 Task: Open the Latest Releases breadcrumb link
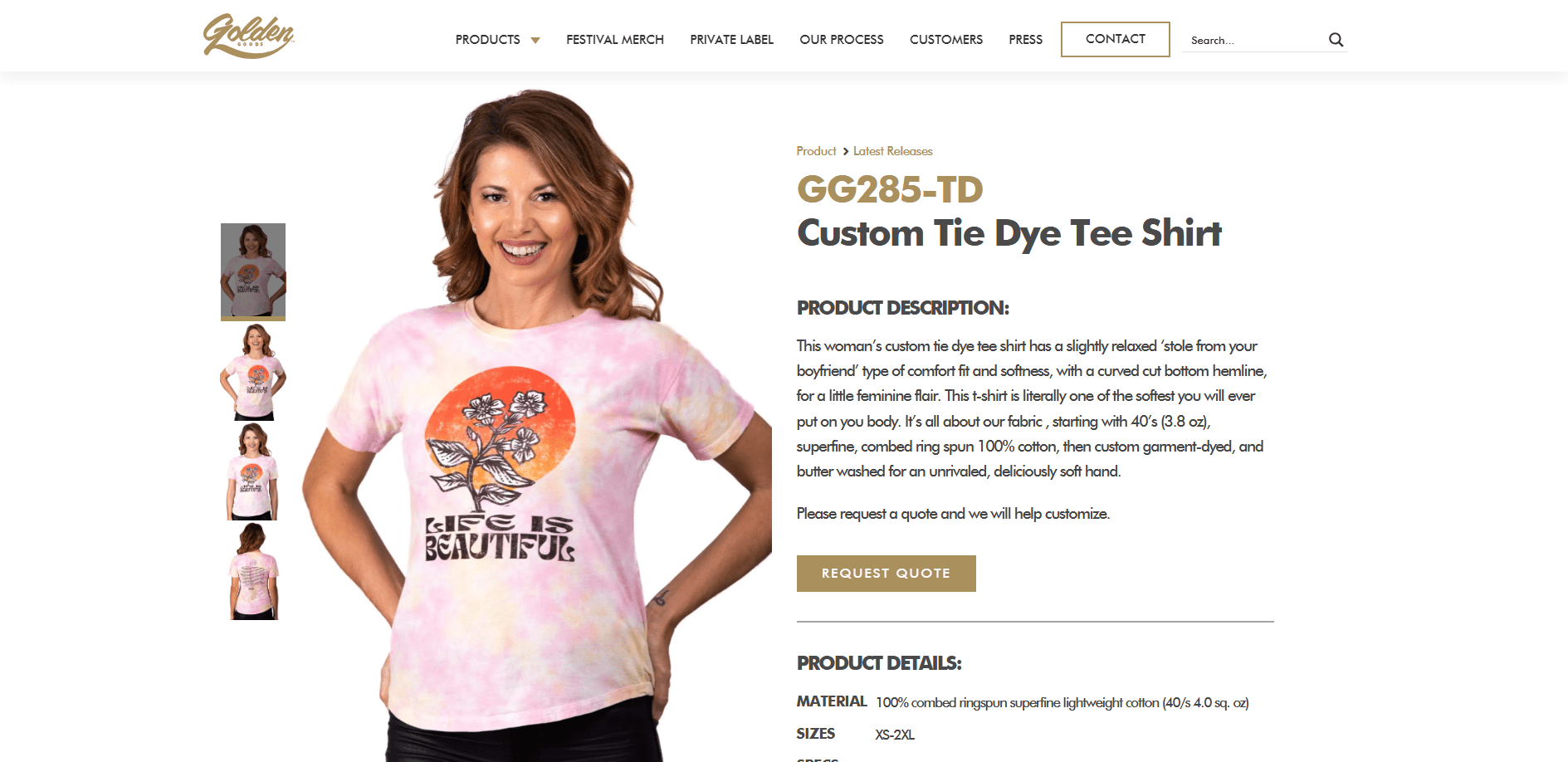coord(893,151)
